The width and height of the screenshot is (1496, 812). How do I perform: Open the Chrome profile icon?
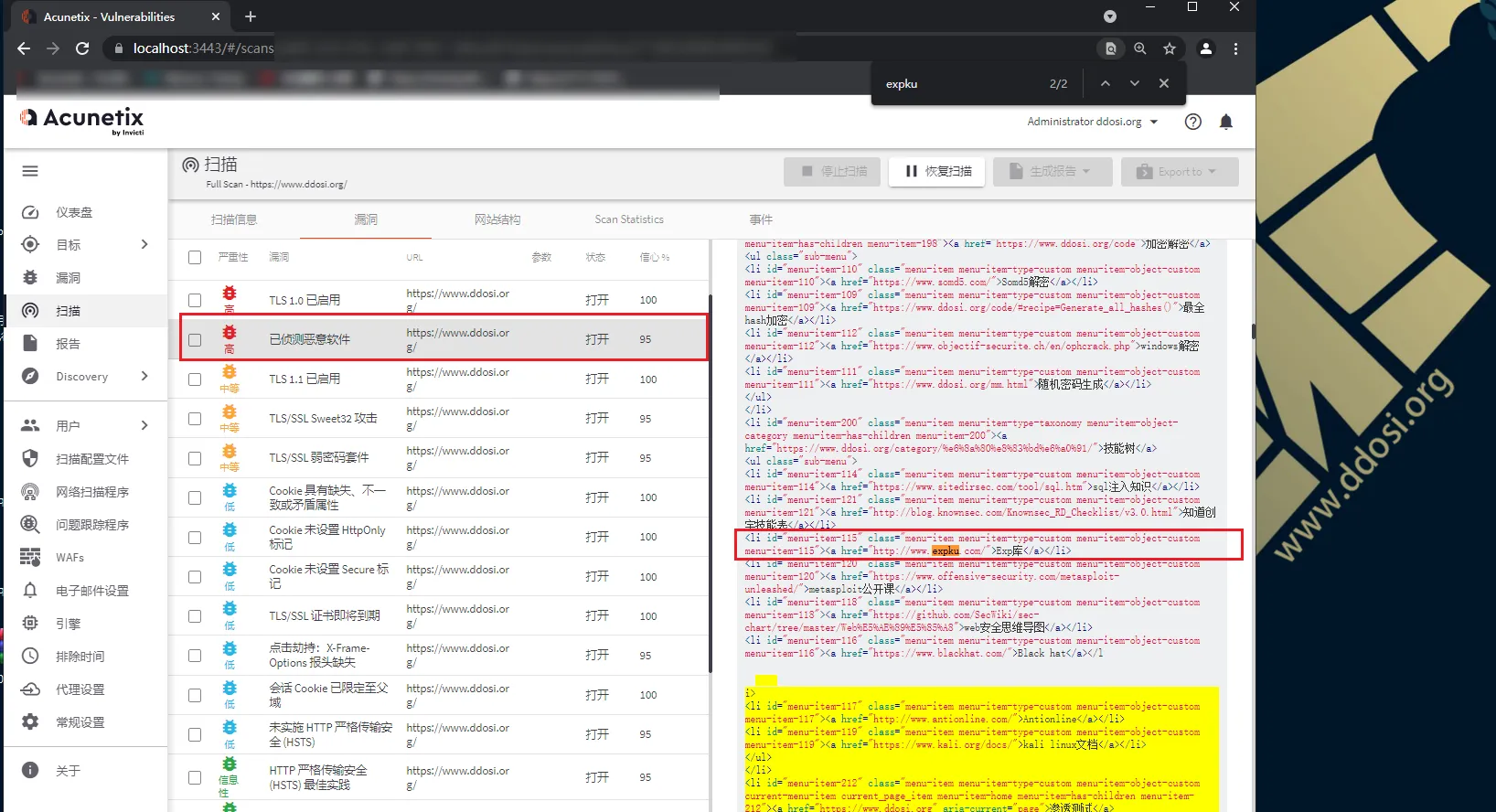(1206, 48)
